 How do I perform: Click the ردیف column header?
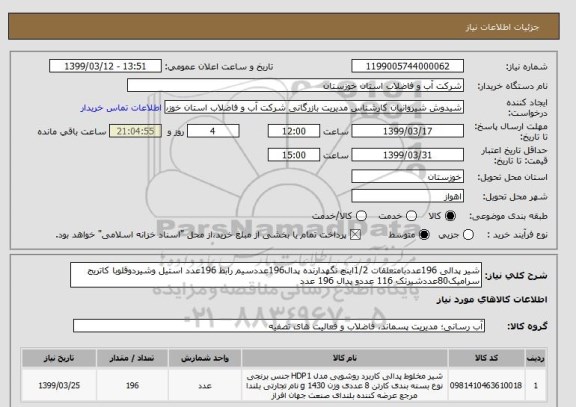(x=536, y=358)
